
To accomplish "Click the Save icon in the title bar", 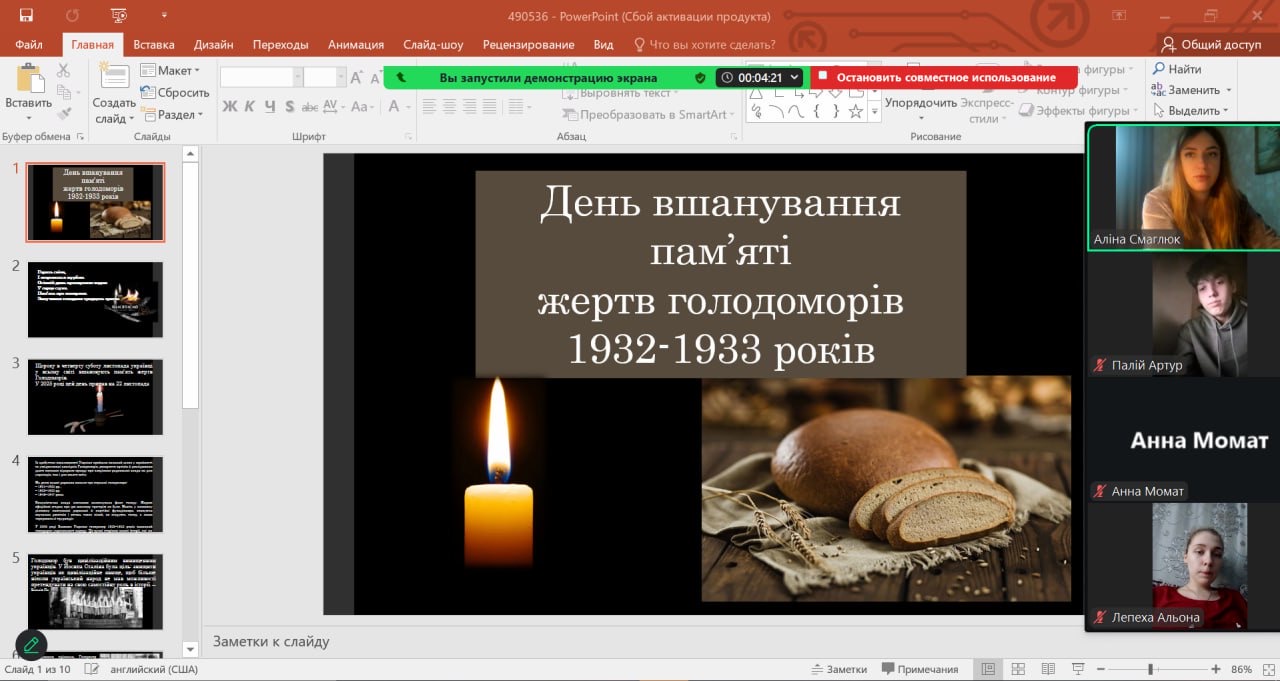I will click(26, 16).
